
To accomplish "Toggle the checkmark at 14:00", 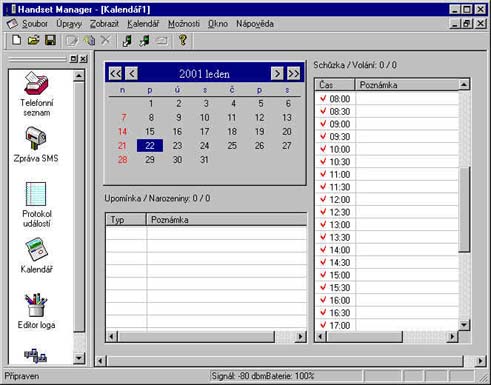I will pyautogui.click(x=323, y=250).
